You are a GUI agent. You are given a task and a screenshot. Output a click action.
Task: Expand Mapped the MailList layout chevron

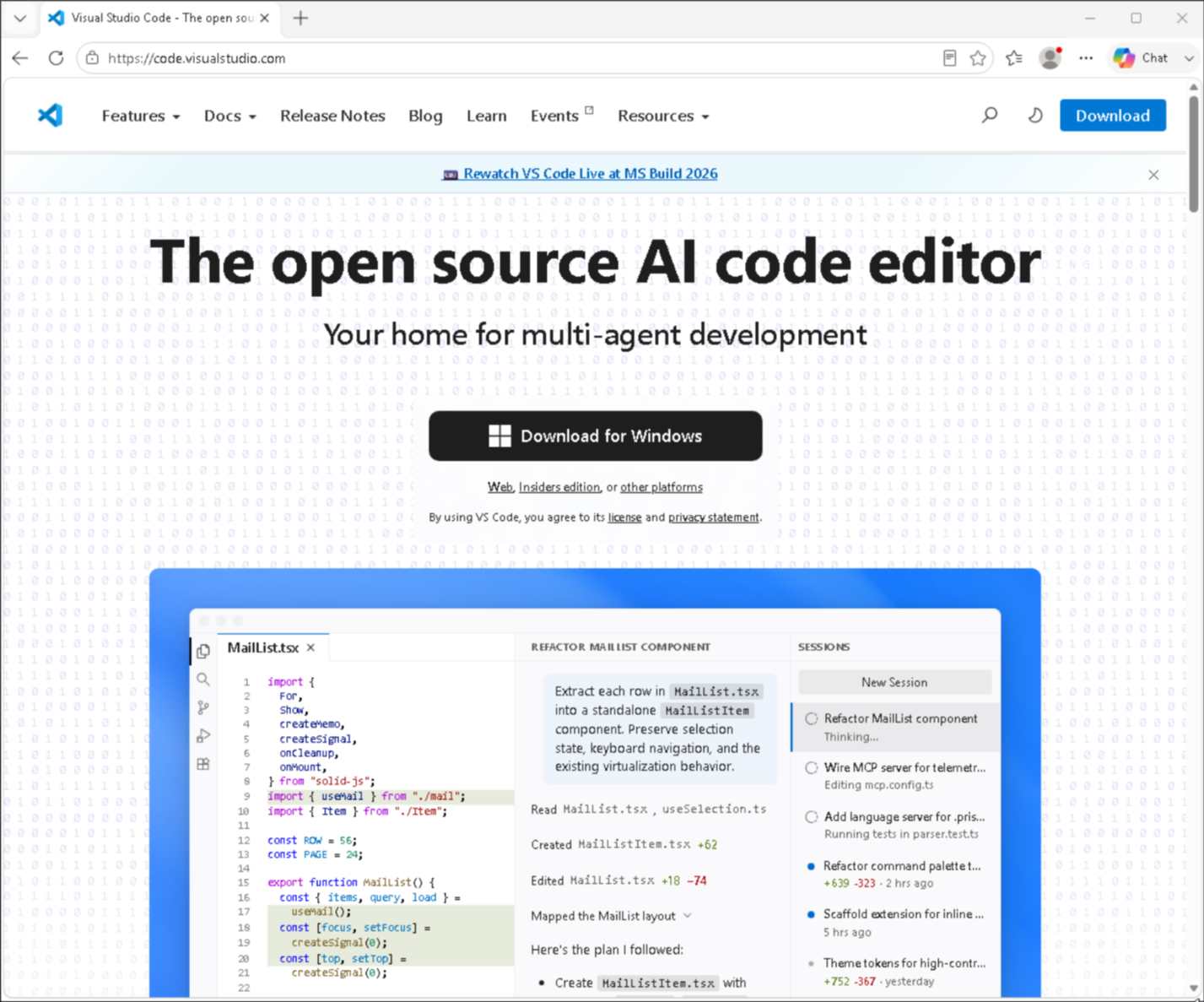tap(688, 916)
